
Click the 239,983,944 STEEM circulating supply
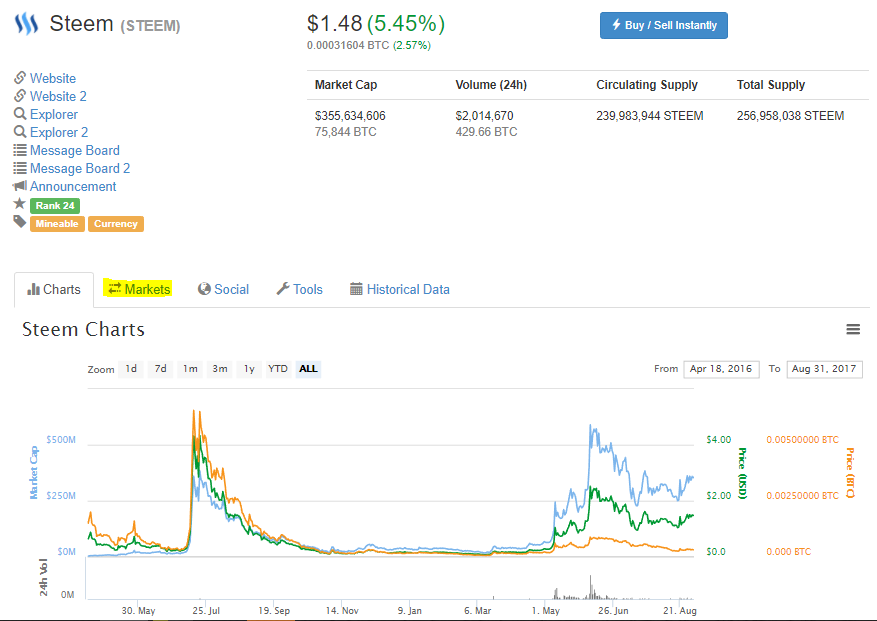(x=650, y=116)
